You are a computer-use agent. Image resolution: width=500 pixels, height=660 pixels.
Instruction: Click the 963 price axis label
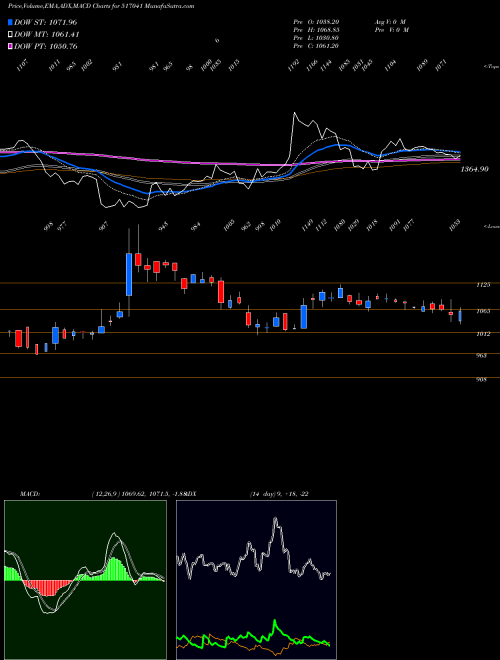coord(481,355)
